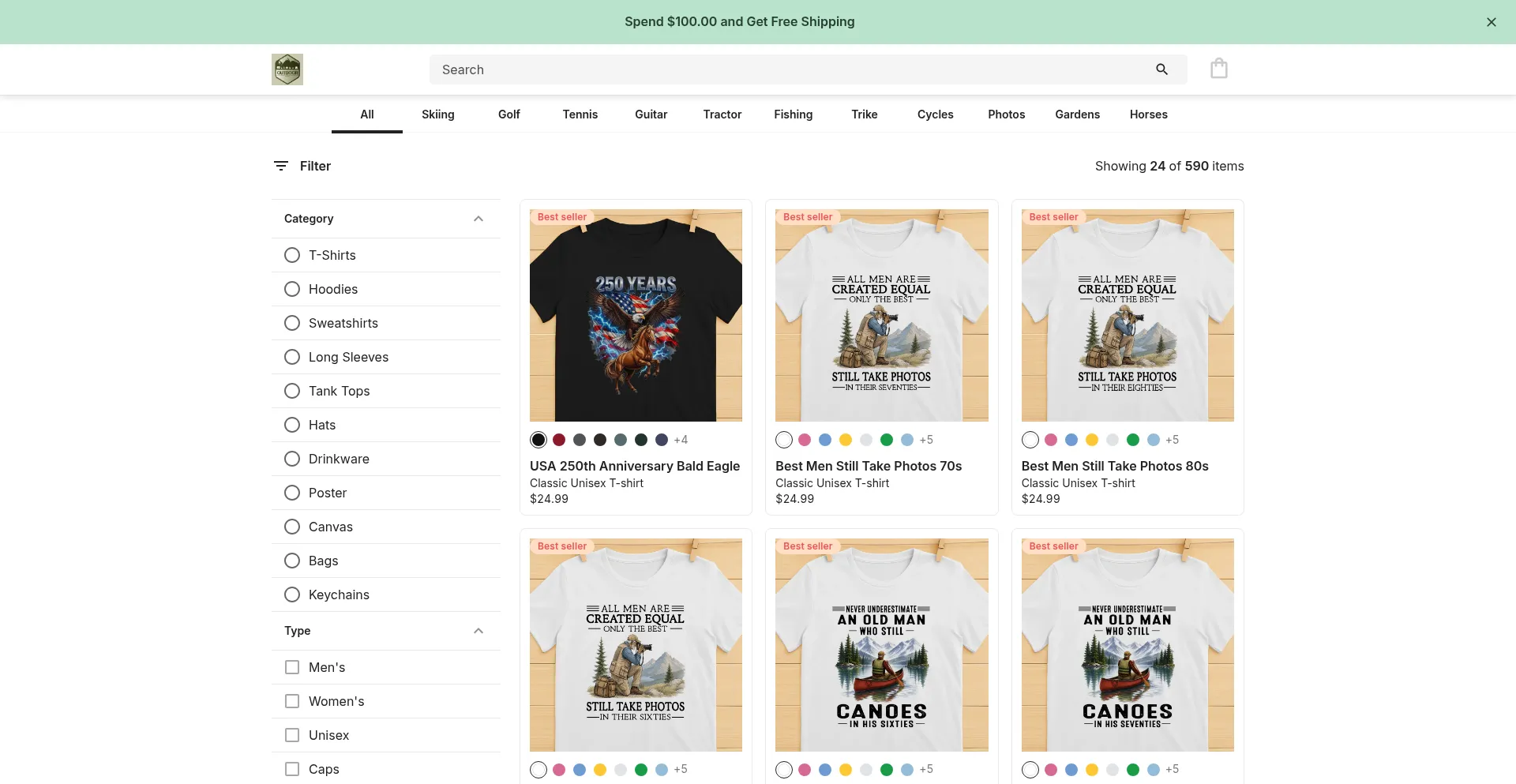Select the Poster category option
This screenshot has width=1516, height=784.
pyautogui.click(x=292, y=493)
